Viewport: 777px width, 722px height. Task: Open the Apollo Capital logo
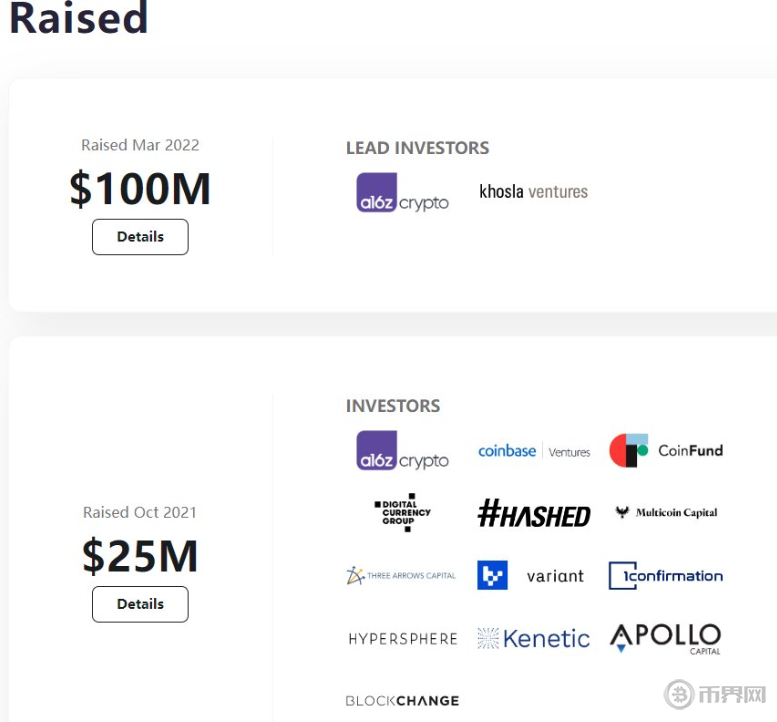click(666, 638)
